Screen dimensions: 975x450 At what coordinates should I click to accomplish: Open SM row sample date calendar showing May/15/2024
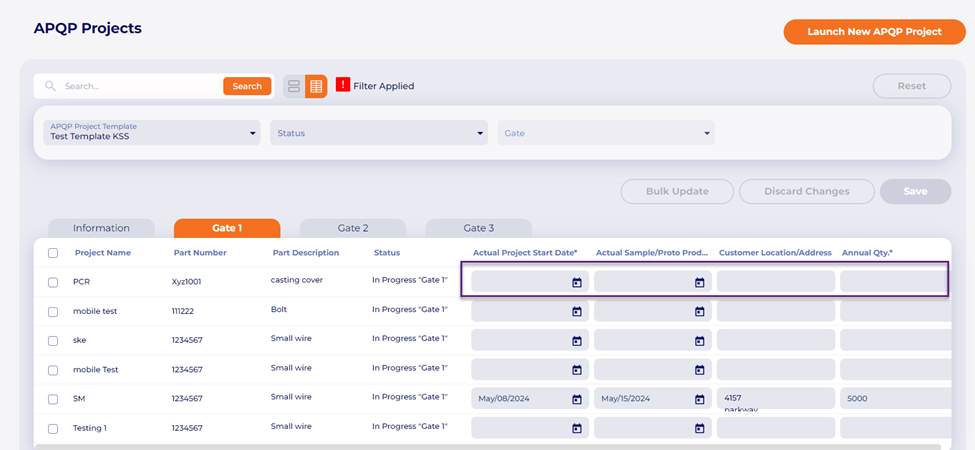pos(699,399)
